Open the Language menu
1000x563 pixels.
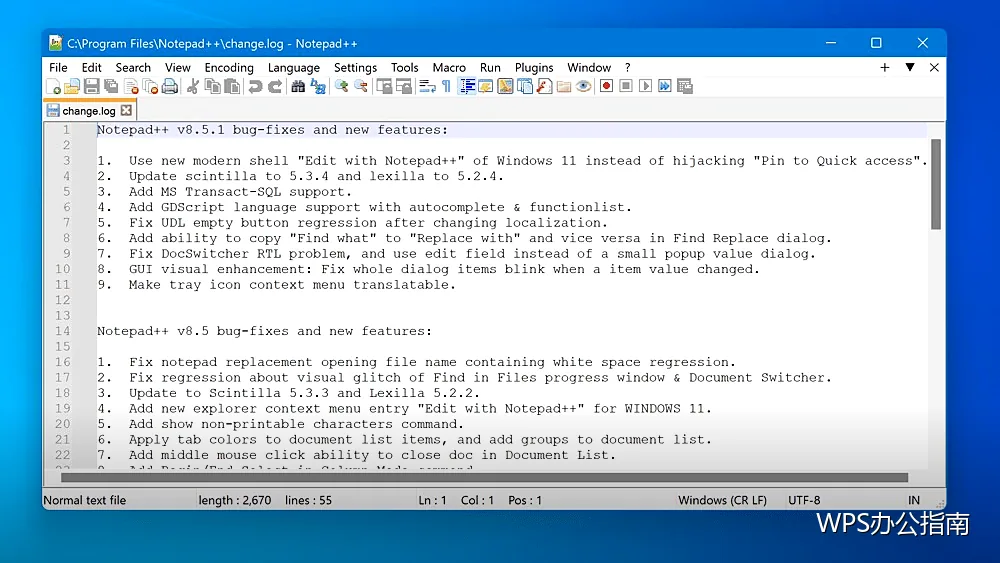pos(294,68)
